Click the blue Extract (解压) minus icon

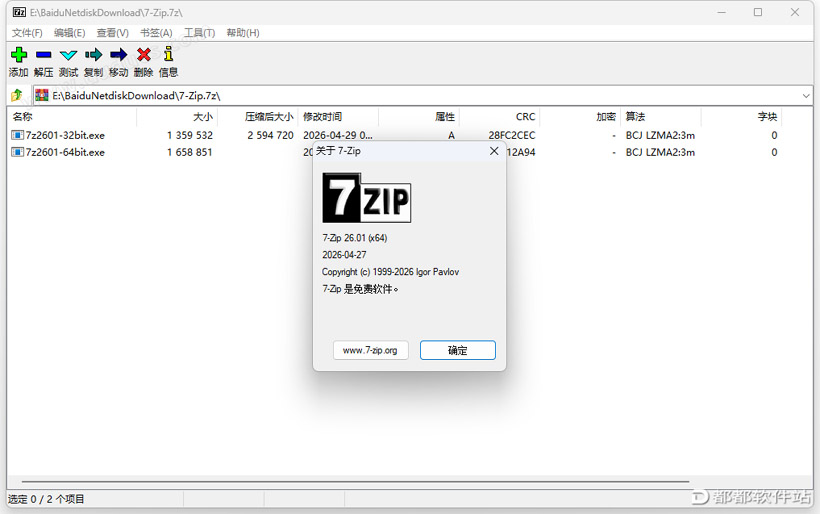(x=43, y=54)
